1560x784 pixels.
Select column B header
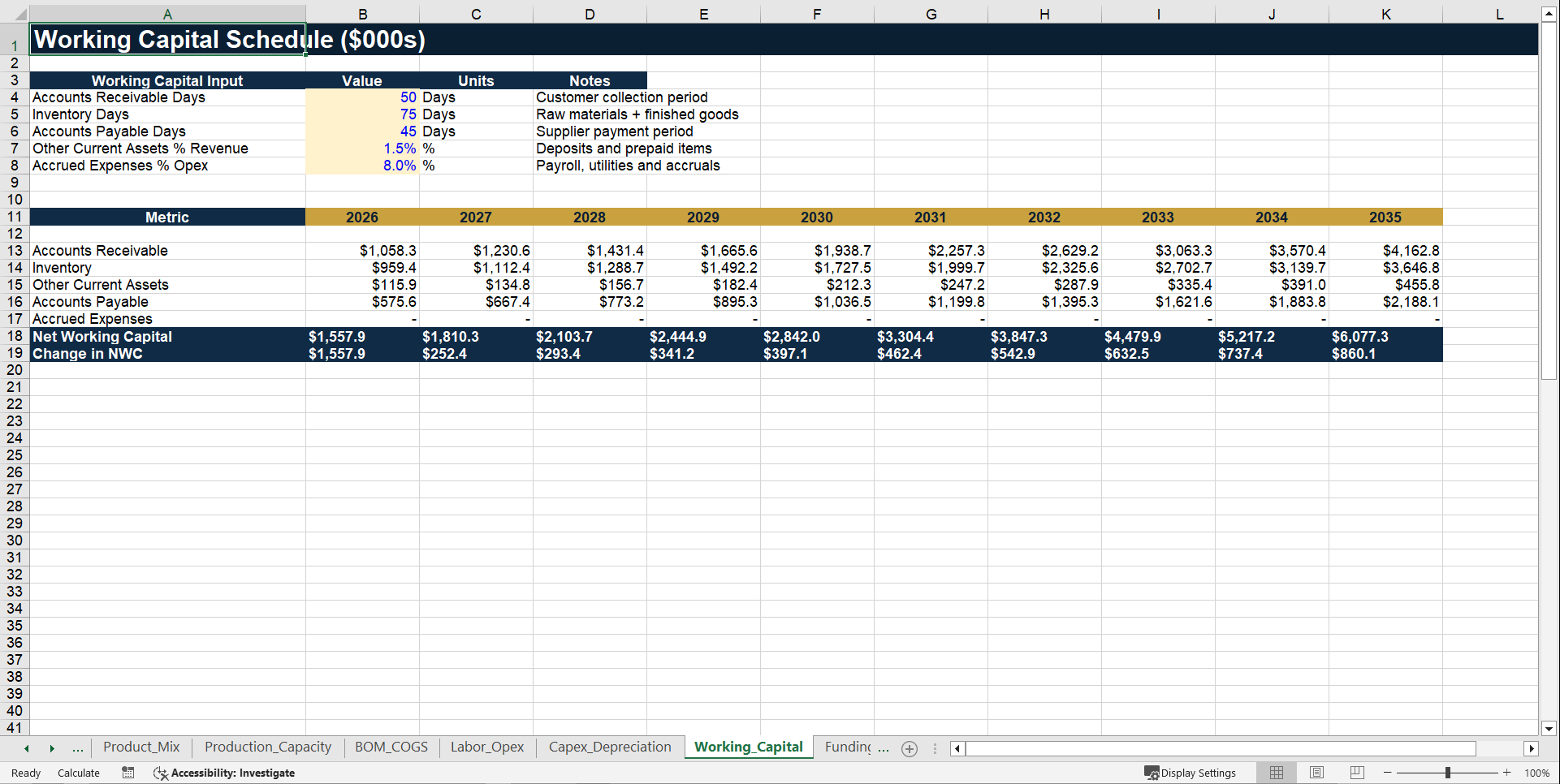(x=362, y=14)
